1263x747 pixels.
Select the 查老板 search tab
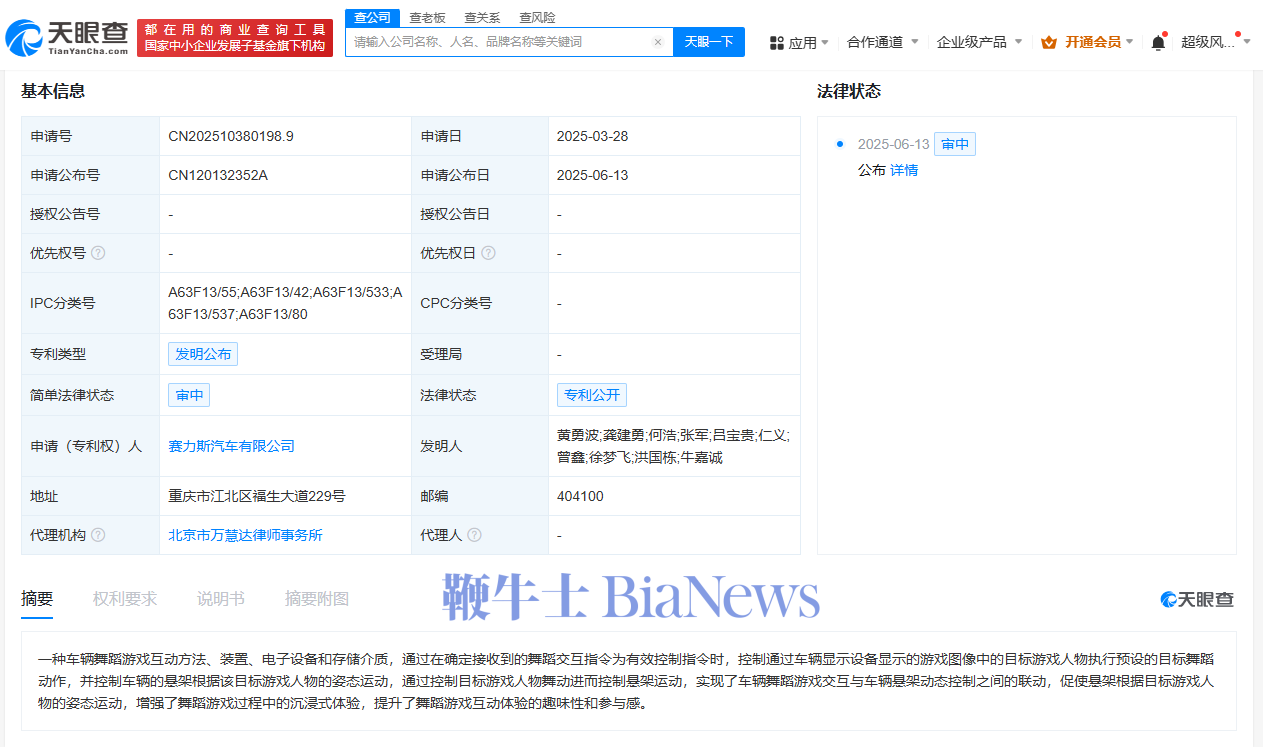tap(427, 18)
